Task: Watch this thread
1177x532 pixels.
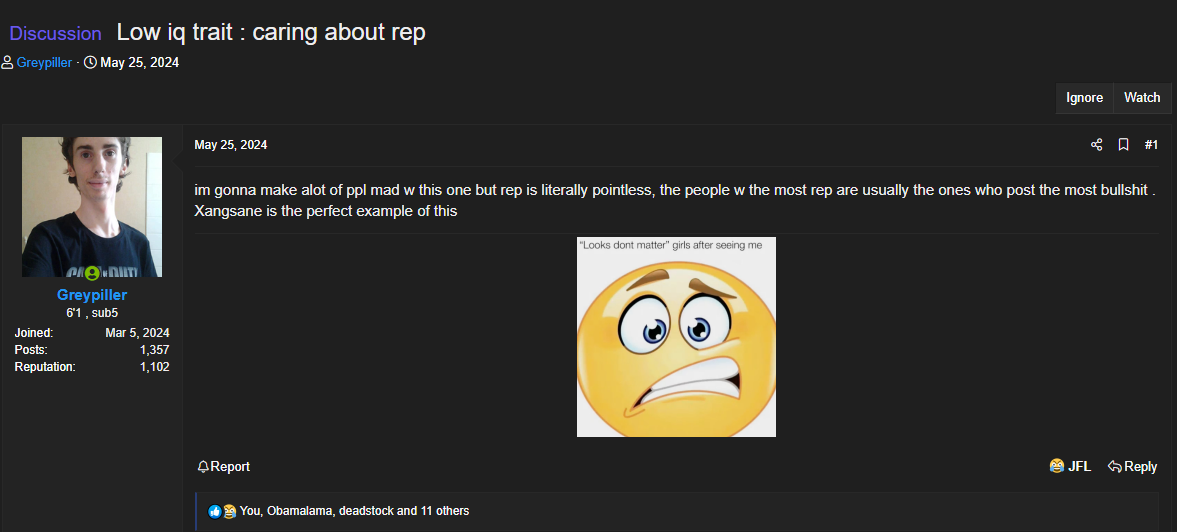Action: 1142,98
